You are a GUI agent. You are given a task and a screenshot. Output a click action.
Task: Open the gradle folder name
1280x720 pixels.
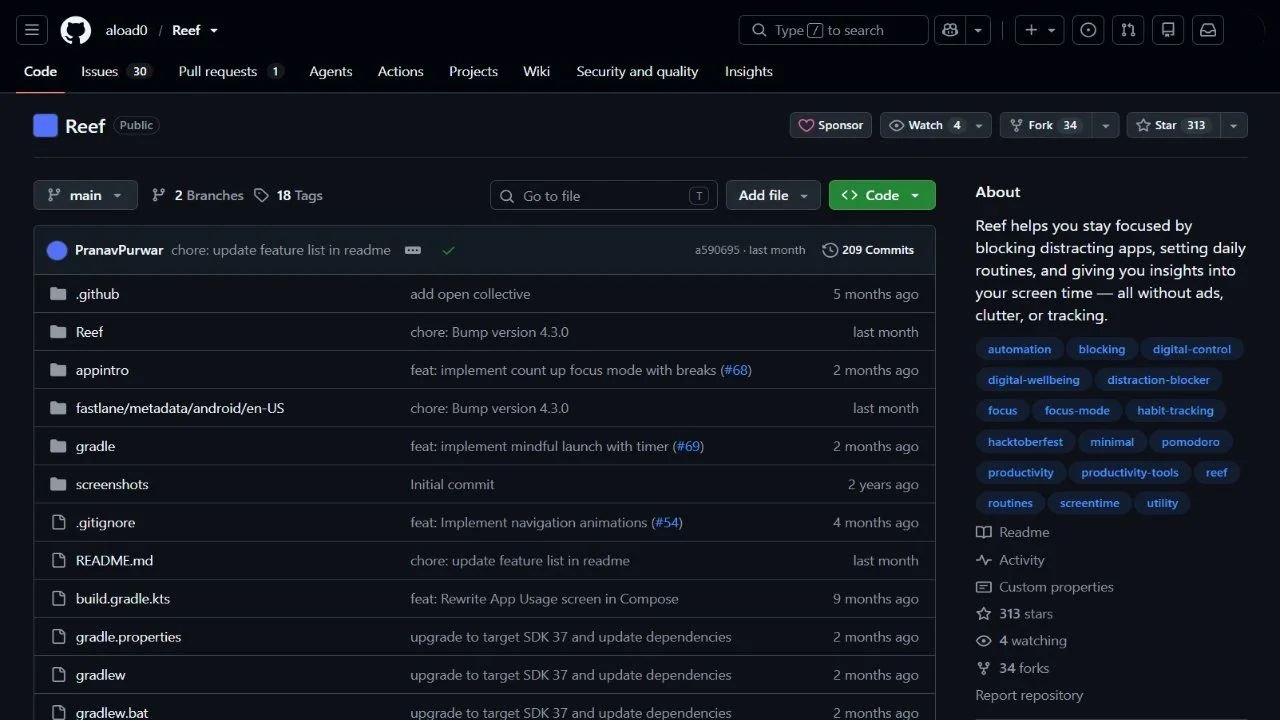coord(95,446)
